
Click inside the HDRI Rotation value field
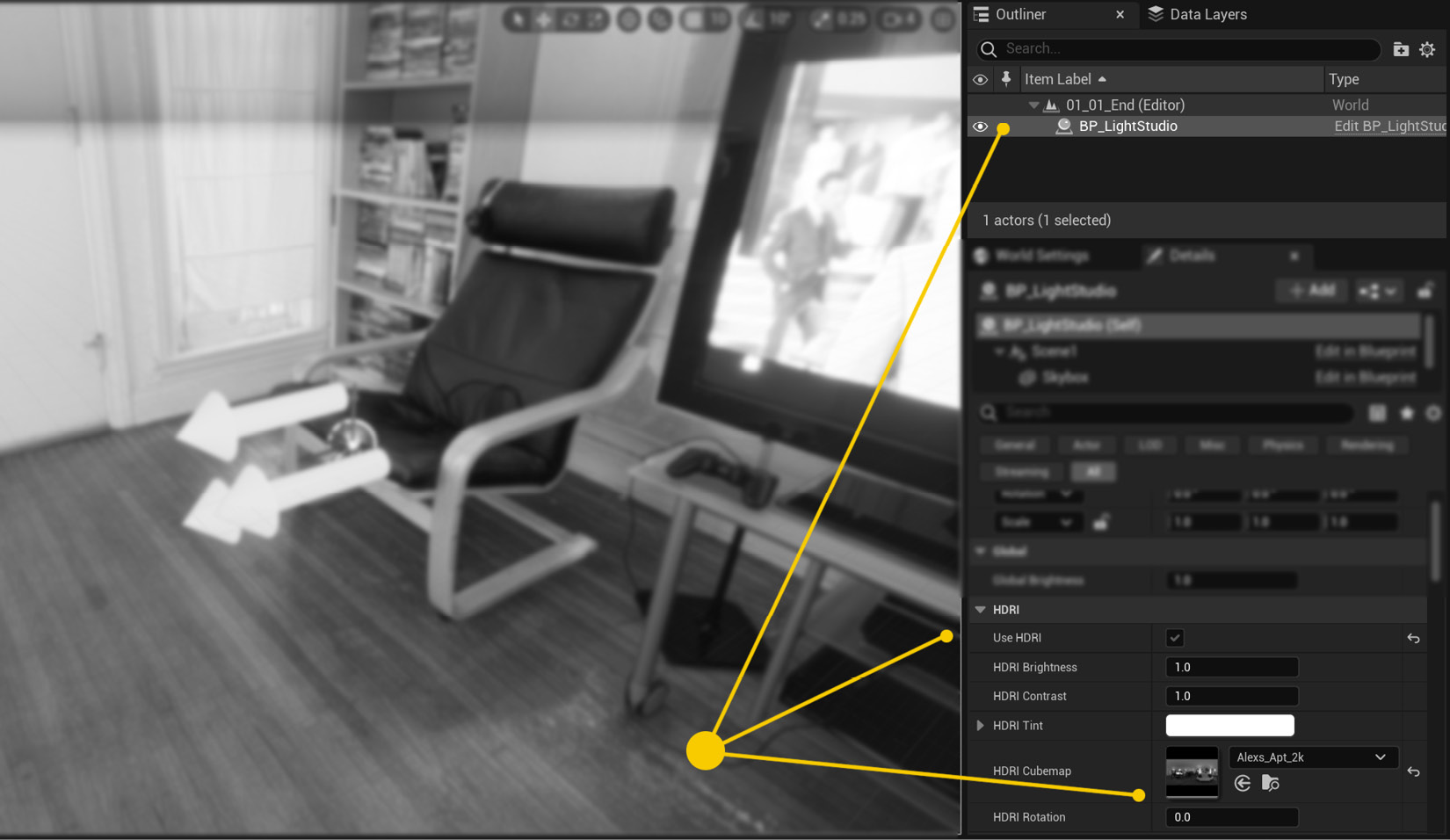(1230, 817)
